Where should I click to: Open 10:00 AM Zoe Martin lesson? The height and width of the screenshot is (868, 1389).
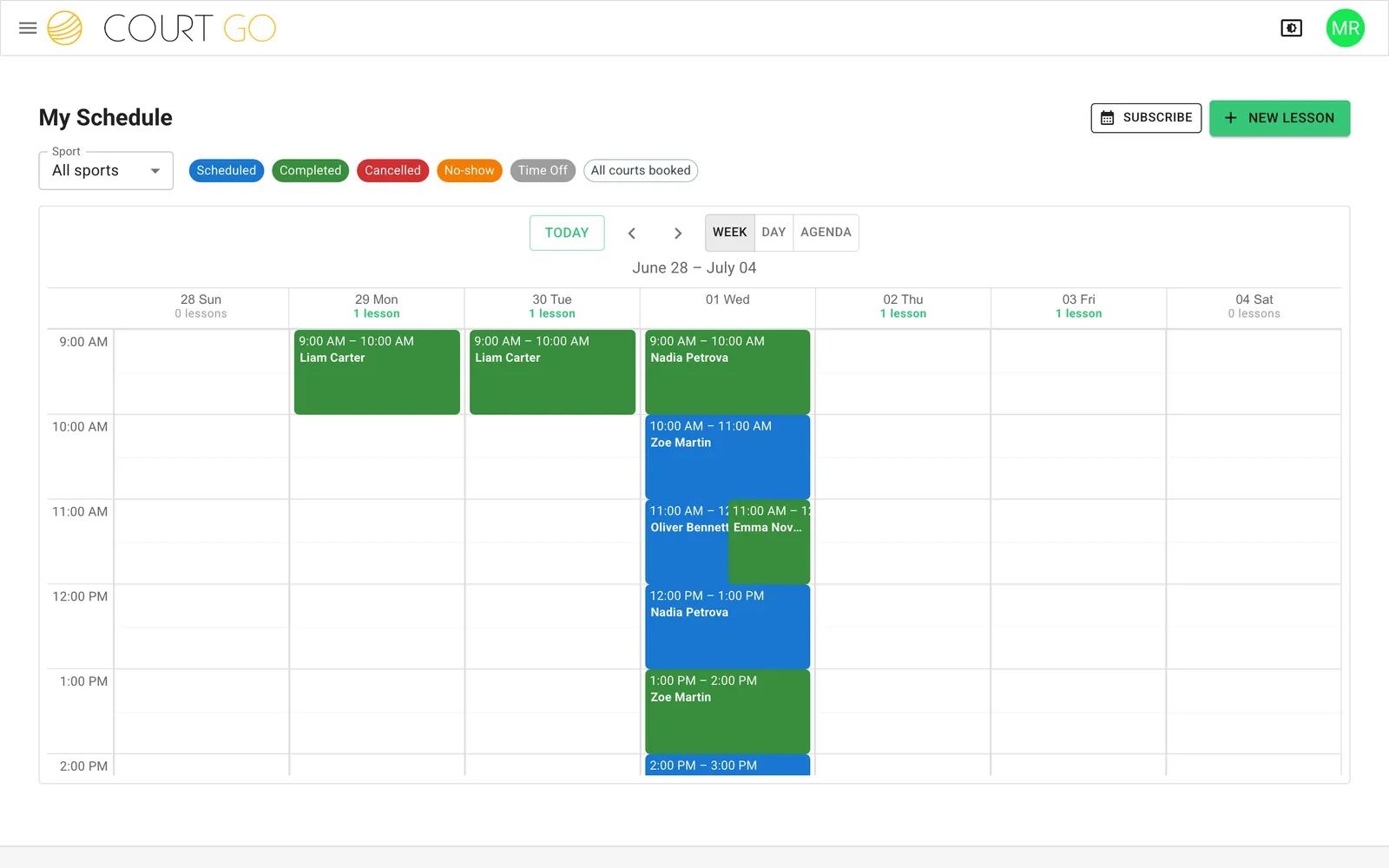pos(727,457)
